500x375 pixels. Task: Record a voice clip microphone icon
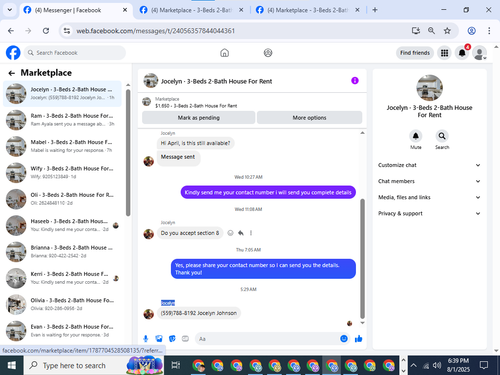click(146, 339)
